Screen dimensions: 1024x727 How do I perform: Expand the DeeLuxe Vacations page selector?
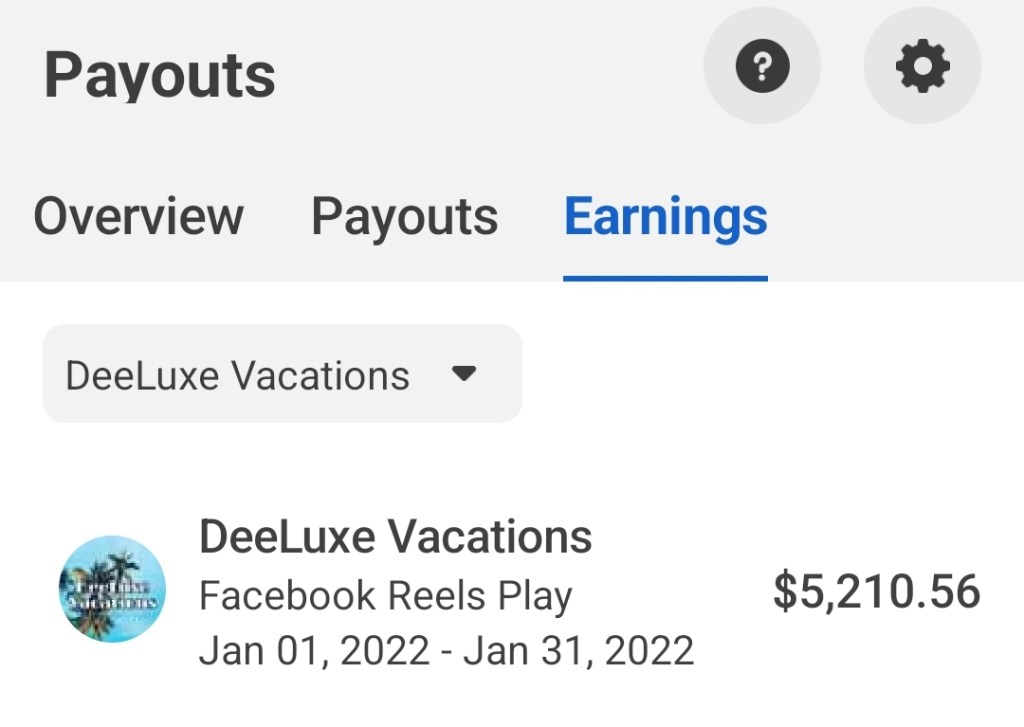click(281, 374)
